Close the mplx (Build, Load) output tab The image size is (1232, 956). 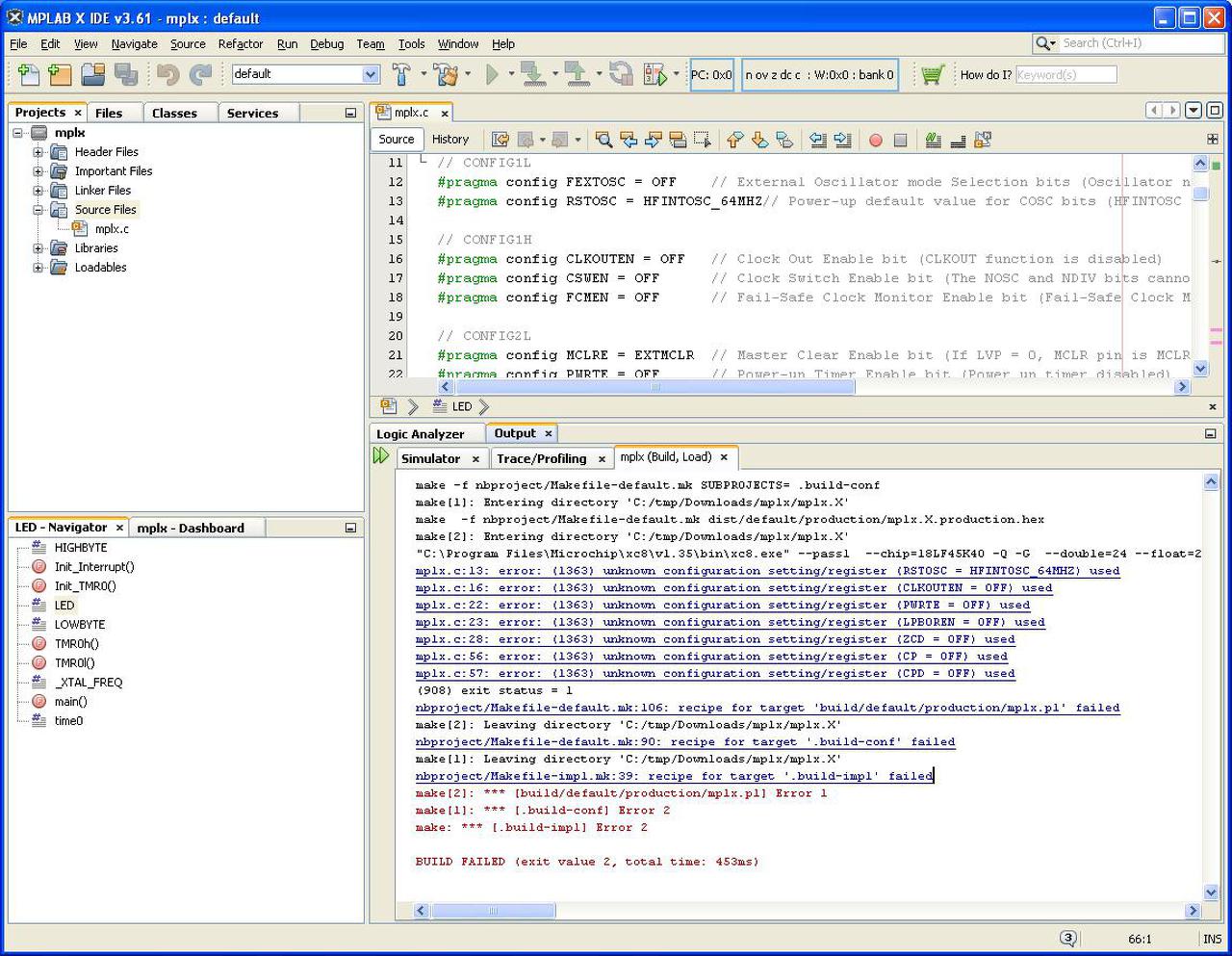pos(724,457)
